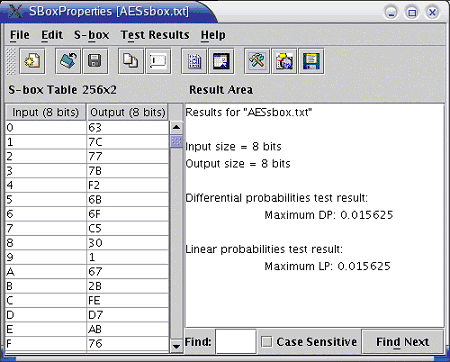Select output cell with value 76

(x=128, y=344)
